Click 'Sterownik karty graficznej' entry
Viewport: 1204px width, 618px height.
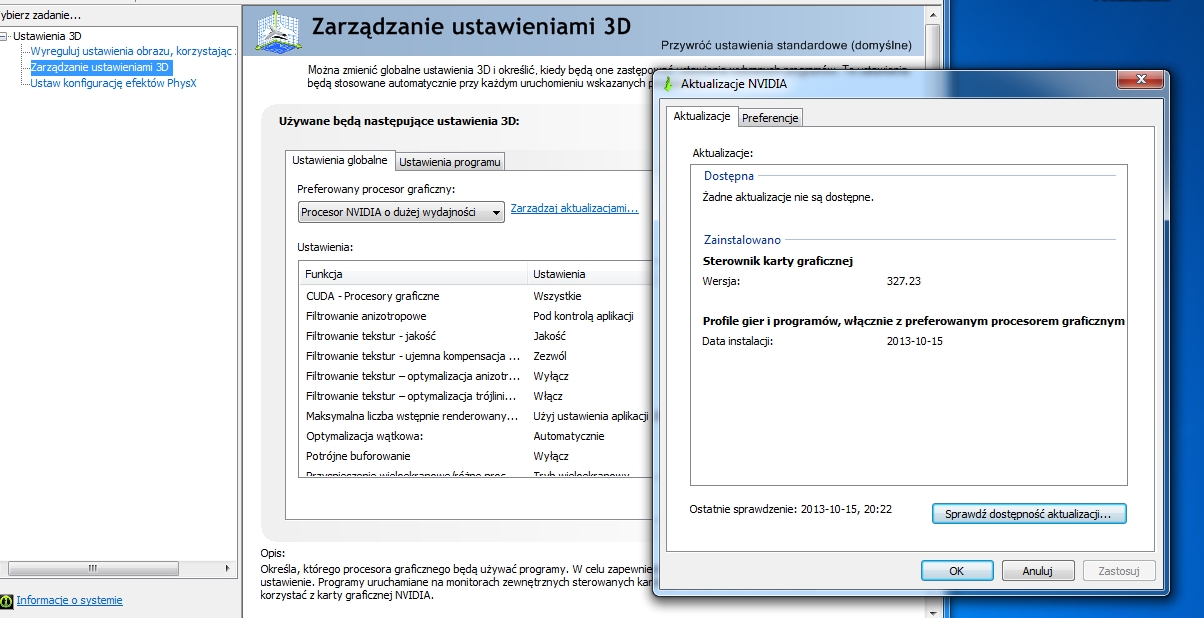click(778, 261)
